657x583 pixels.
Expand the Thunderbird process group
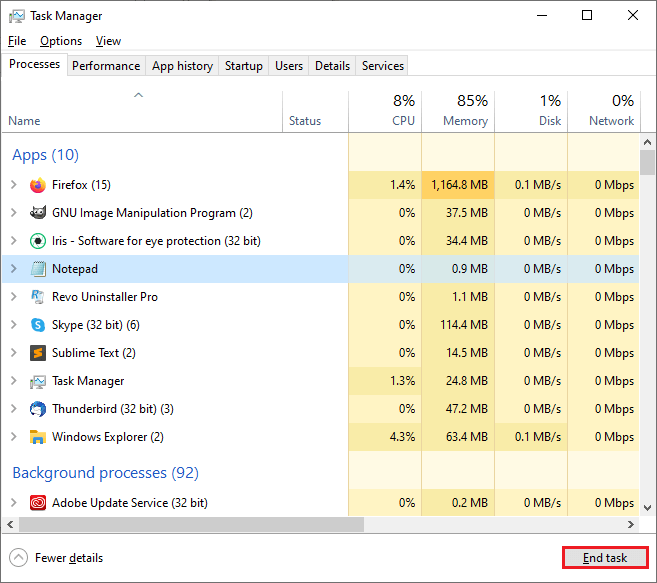pos(14,409)
